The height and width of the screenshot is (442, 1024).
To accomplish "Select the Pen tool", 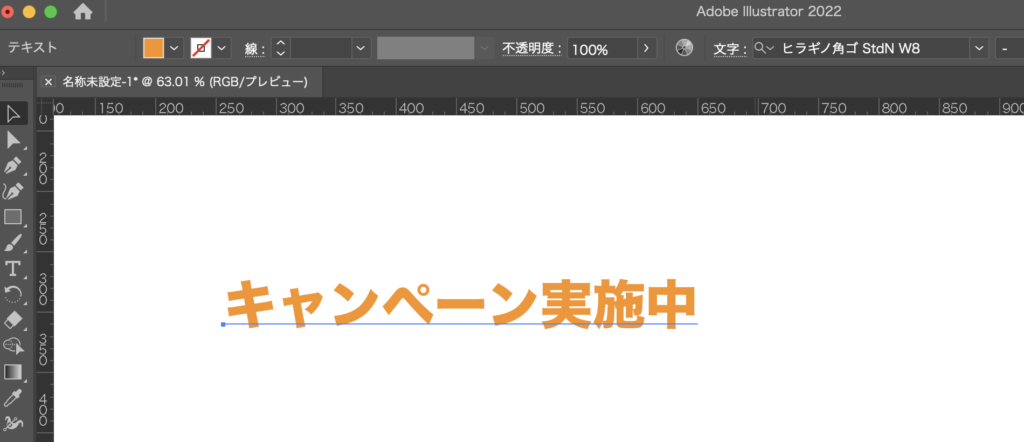I will coord(13,165).
